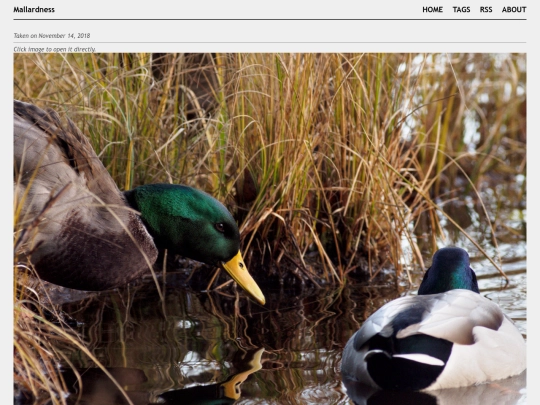The height and width of the screenshot is (405, 540).
Task: Click the mallard duck photo to open it
Action: pyautogui.click(x=270, y=229)
